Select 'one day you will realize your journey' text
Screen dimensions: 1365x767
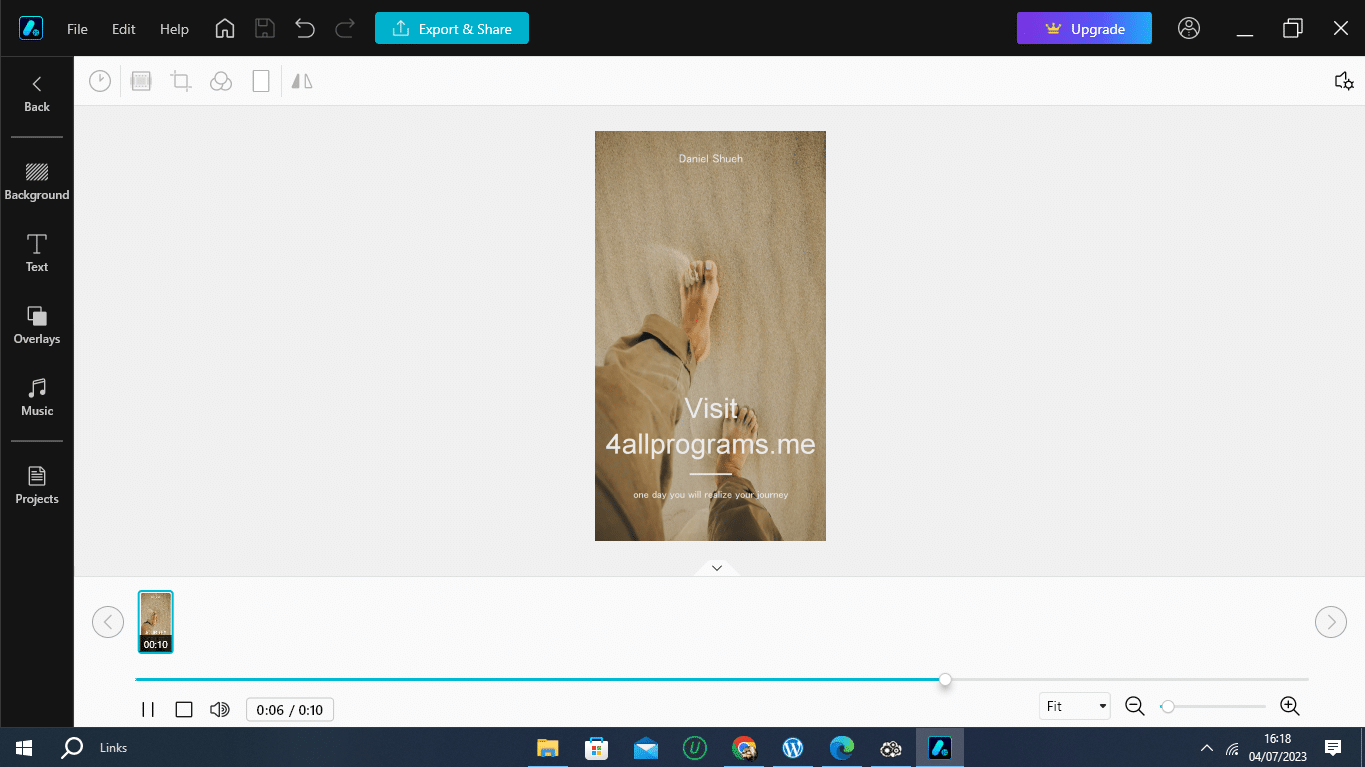coord(711,495)
